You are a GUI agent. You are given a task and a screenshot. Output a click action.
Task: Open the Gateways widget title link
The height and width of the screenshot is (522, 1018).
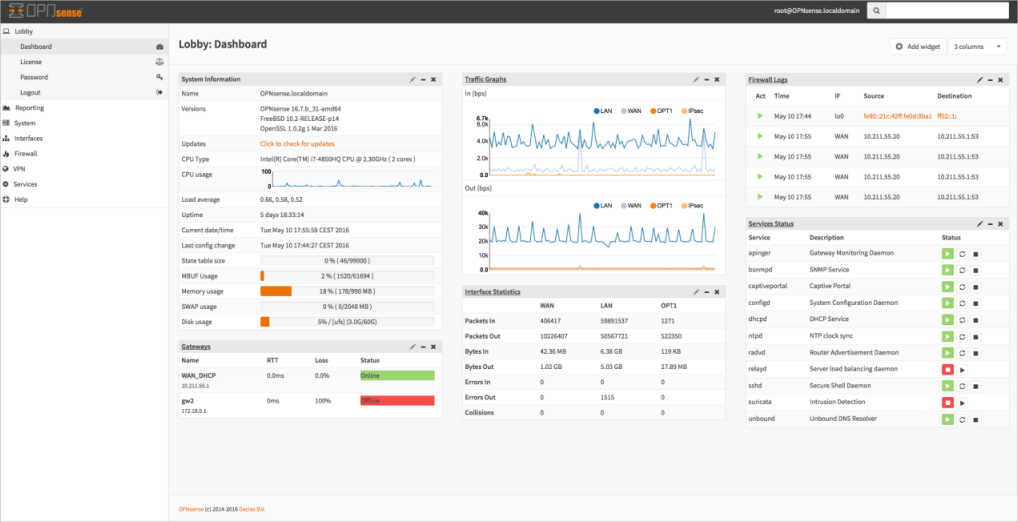(x=196, y=347)
